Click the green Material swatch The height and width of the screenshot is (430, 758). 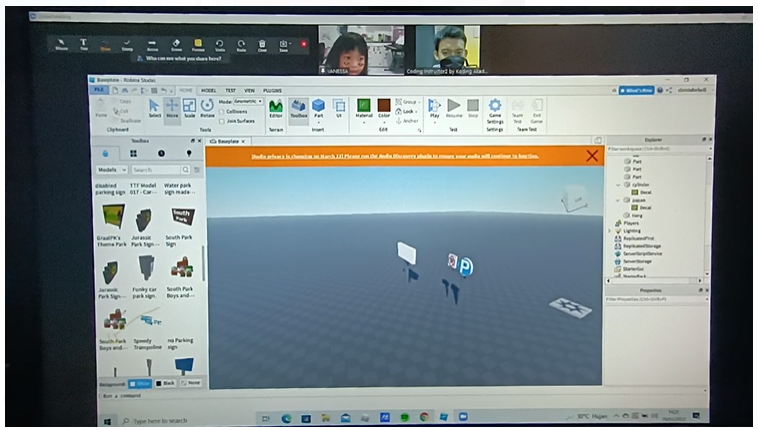364,105
